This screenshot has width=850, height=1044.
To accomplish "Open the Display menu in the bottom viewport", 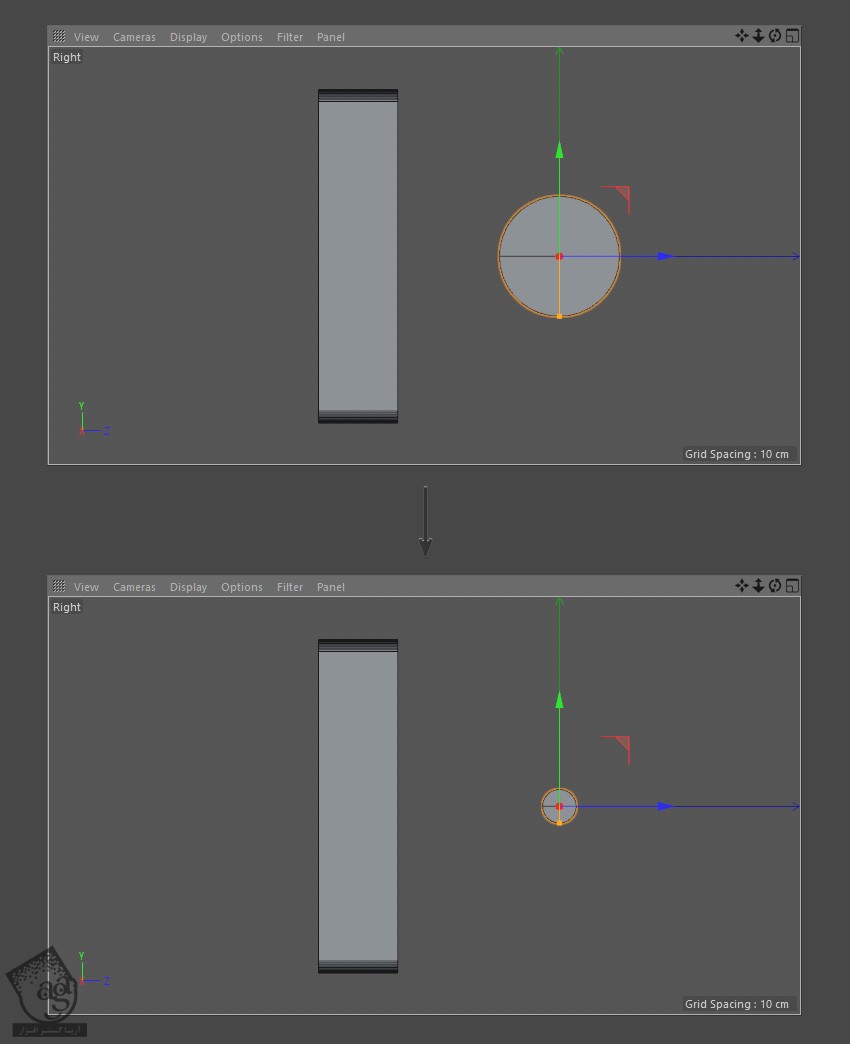I will click(188, 587).
